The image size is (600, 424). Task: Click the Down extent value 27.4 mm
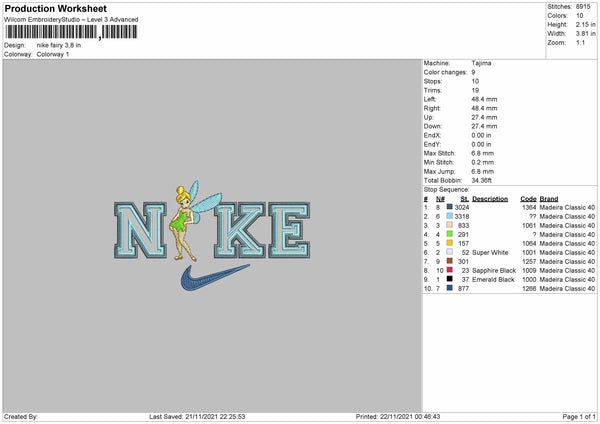(484, 126)
